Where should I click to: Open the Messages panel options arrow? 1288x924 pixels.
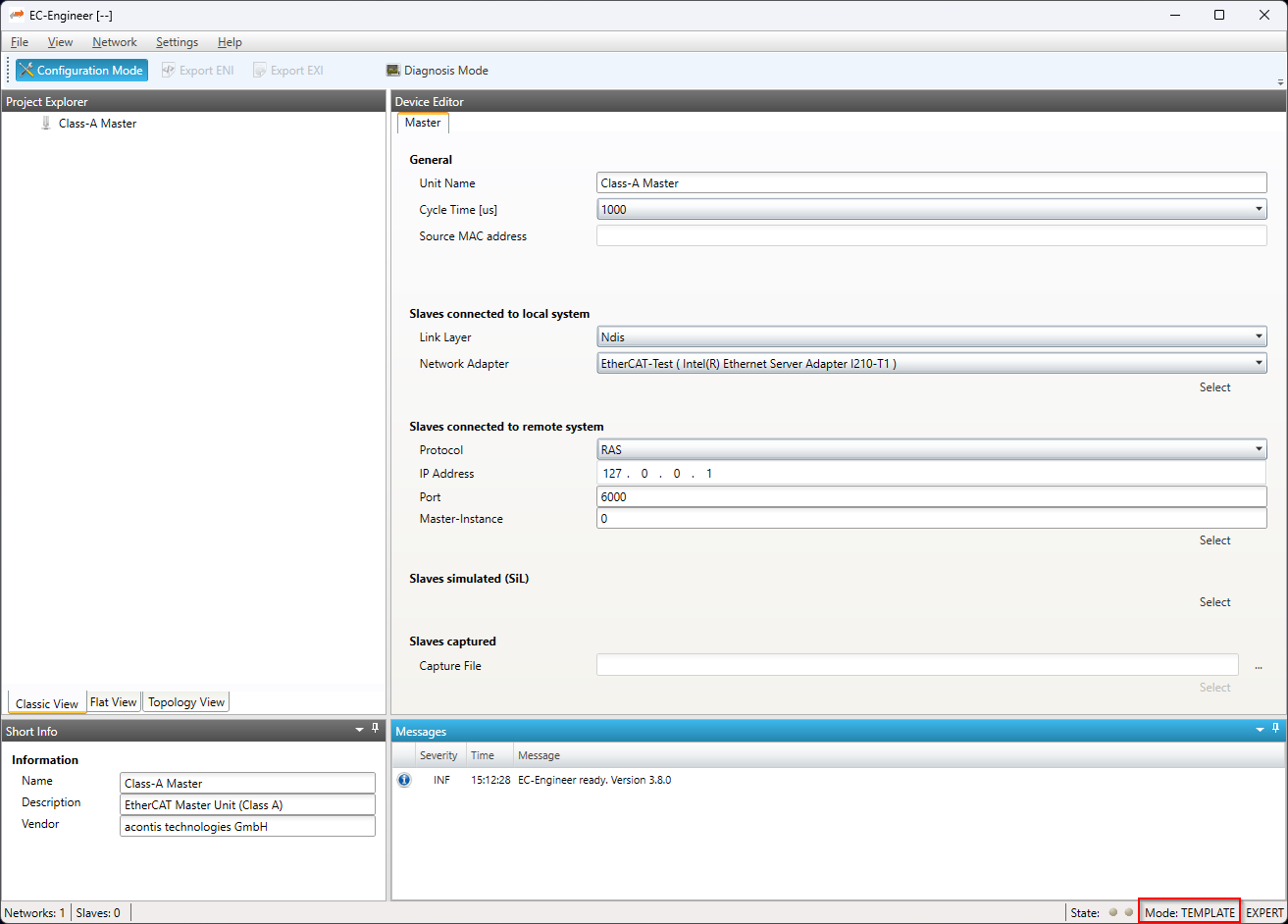(1260, 731)
